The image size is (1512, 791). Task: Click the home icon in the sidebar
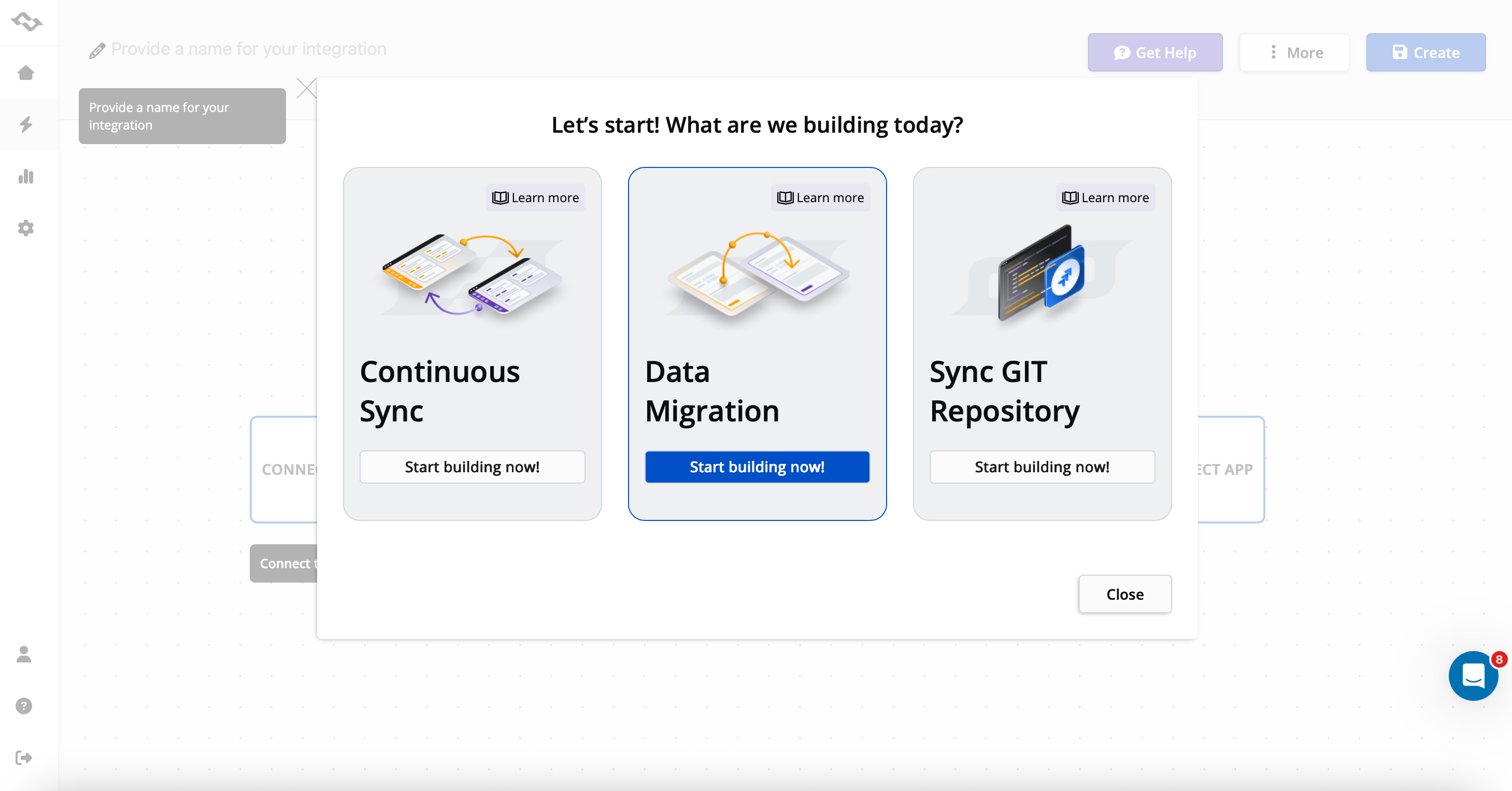point(26,73)
